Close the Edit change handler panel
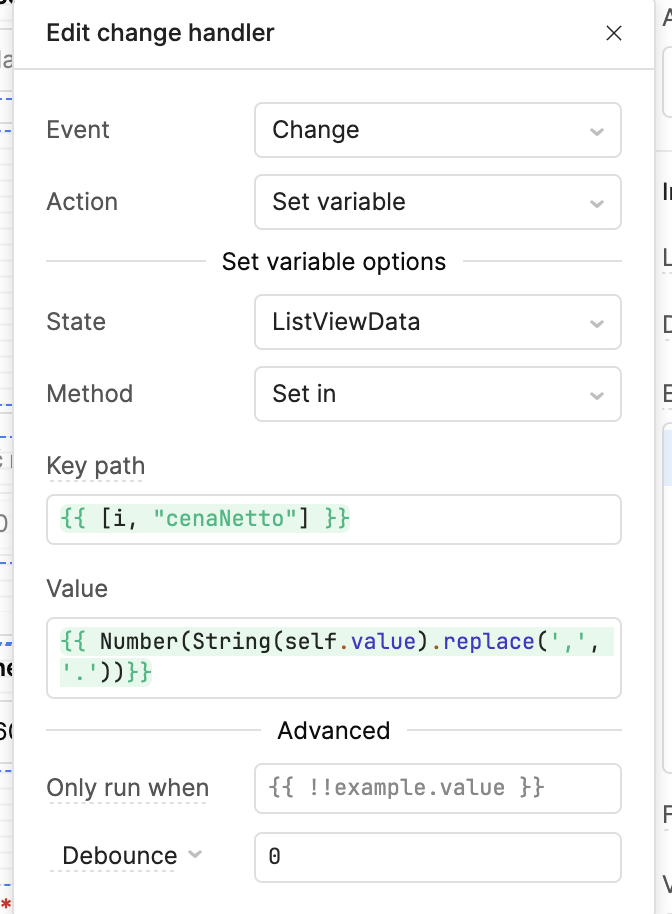This screenshot has width=672, height=914. [x=614, y=33]
